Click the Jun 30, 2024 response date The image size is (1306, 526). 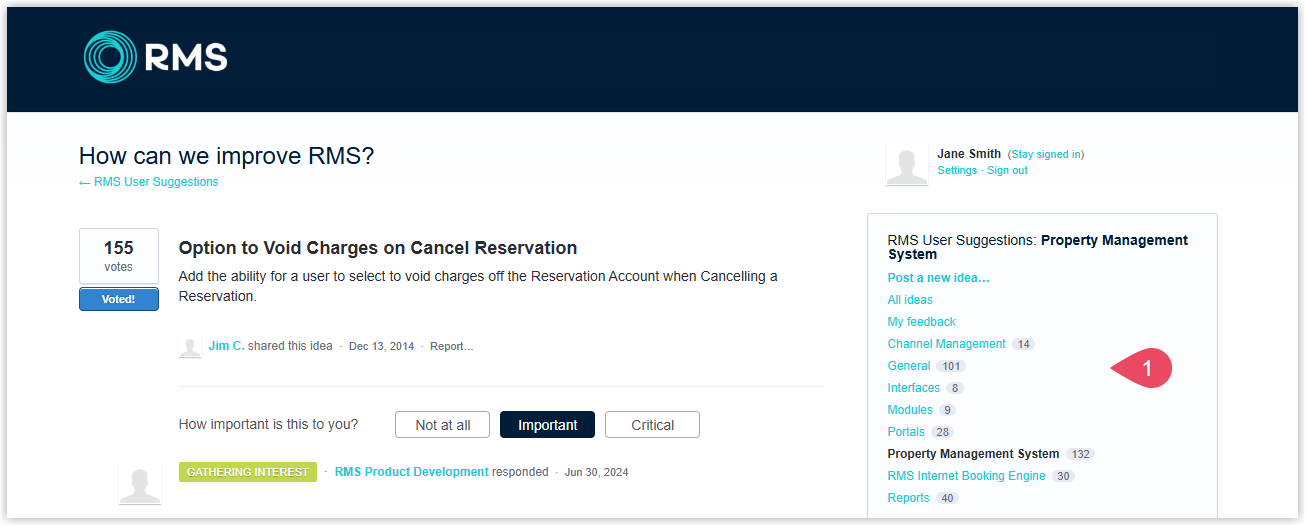(x=597, y=472)
